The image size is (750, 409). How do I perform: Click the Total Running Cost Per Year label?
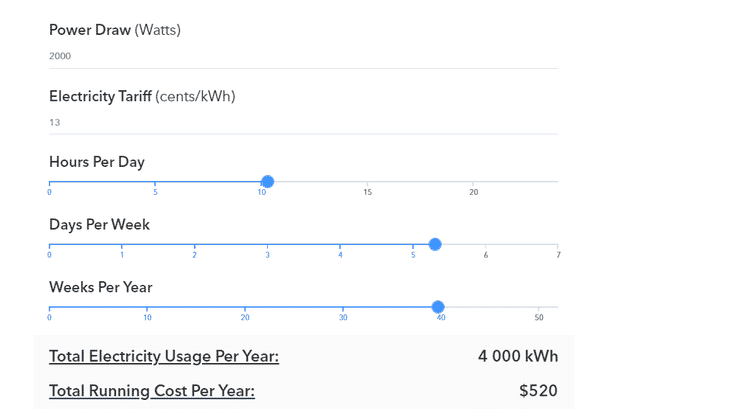point(152,391)
